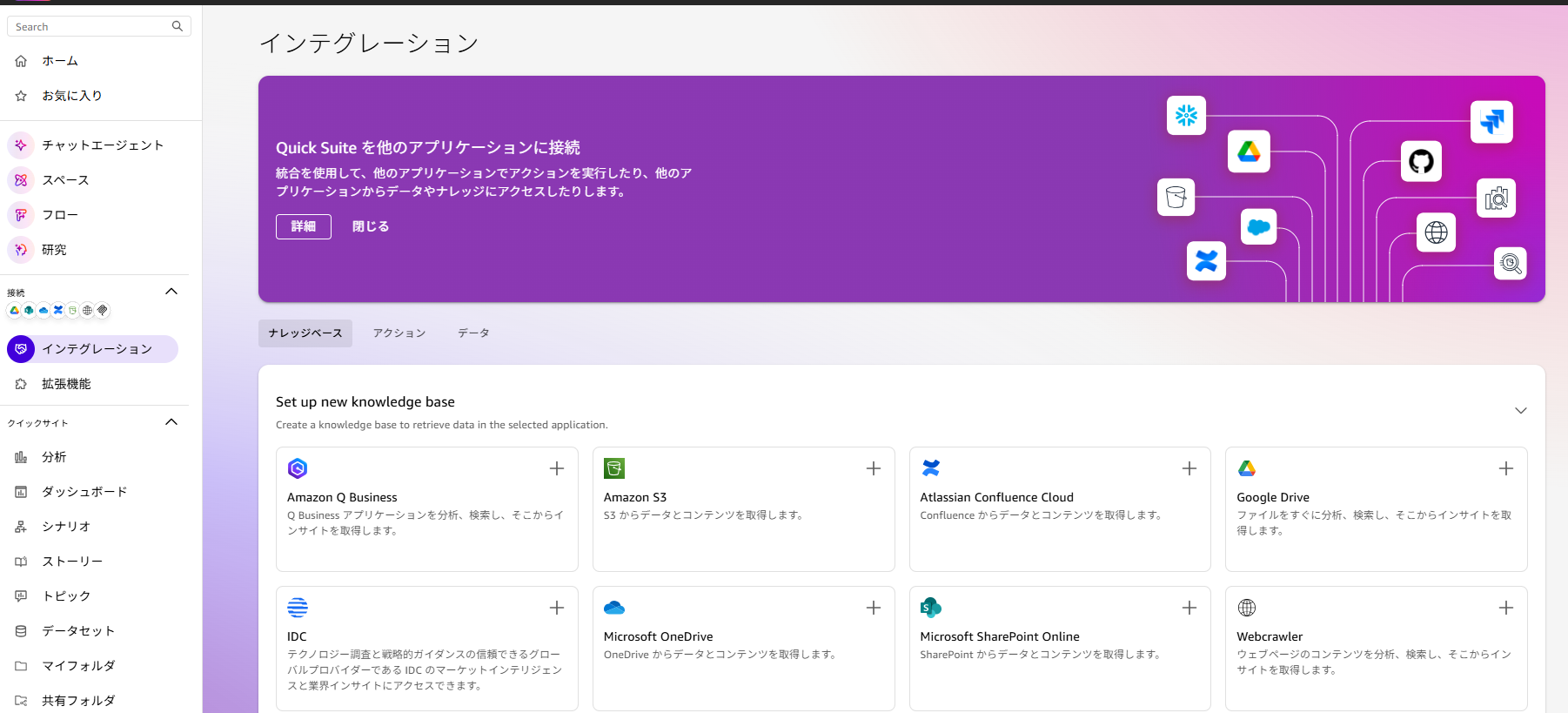Viewport: 1568px width, 713px height.
Task: Click the star icon beside お気に入り
Action: (21, 96)
